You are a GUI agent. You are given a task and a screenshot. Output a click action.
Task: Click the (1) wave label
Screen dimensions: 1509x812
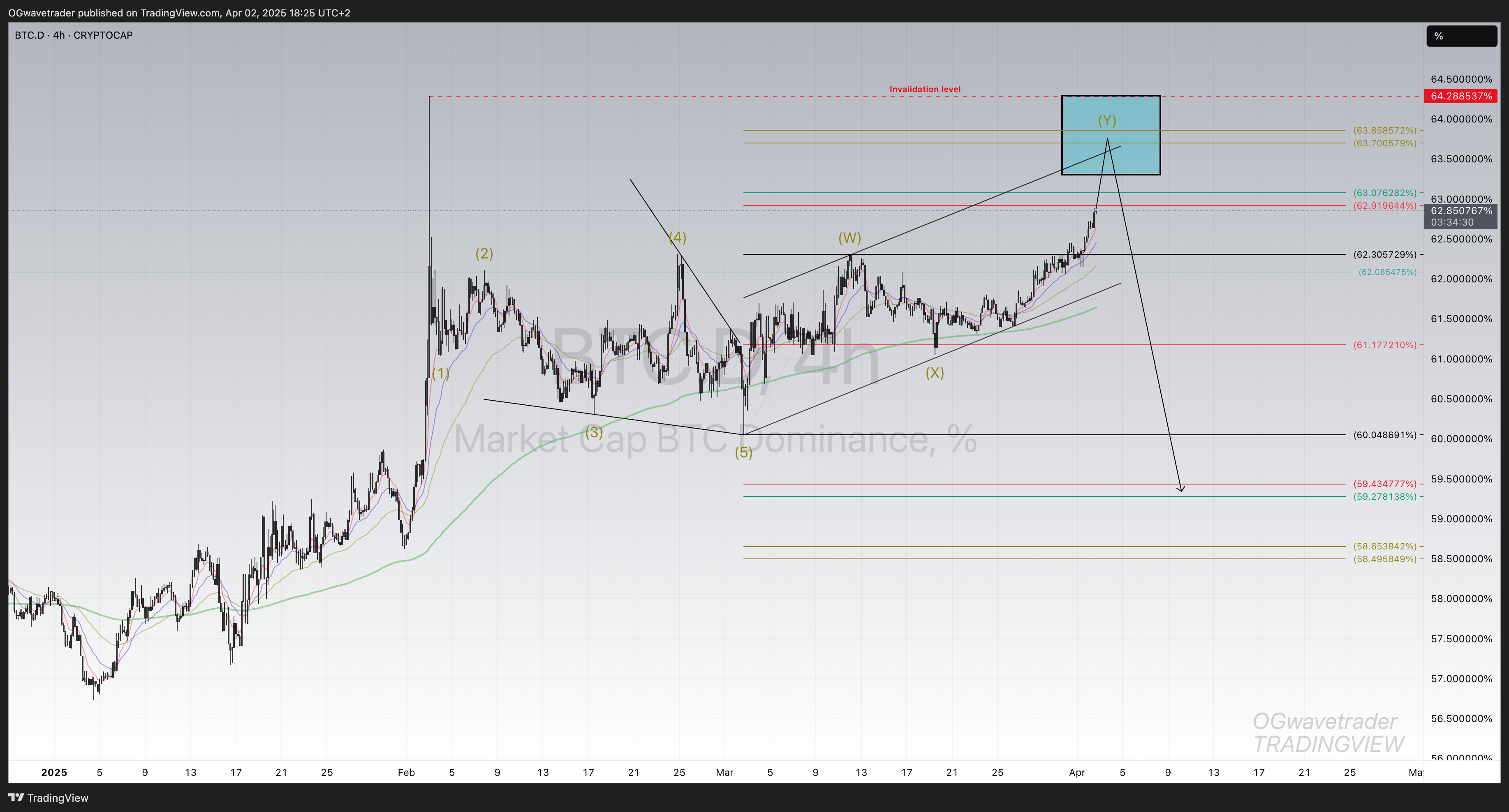tap(440, 374)
